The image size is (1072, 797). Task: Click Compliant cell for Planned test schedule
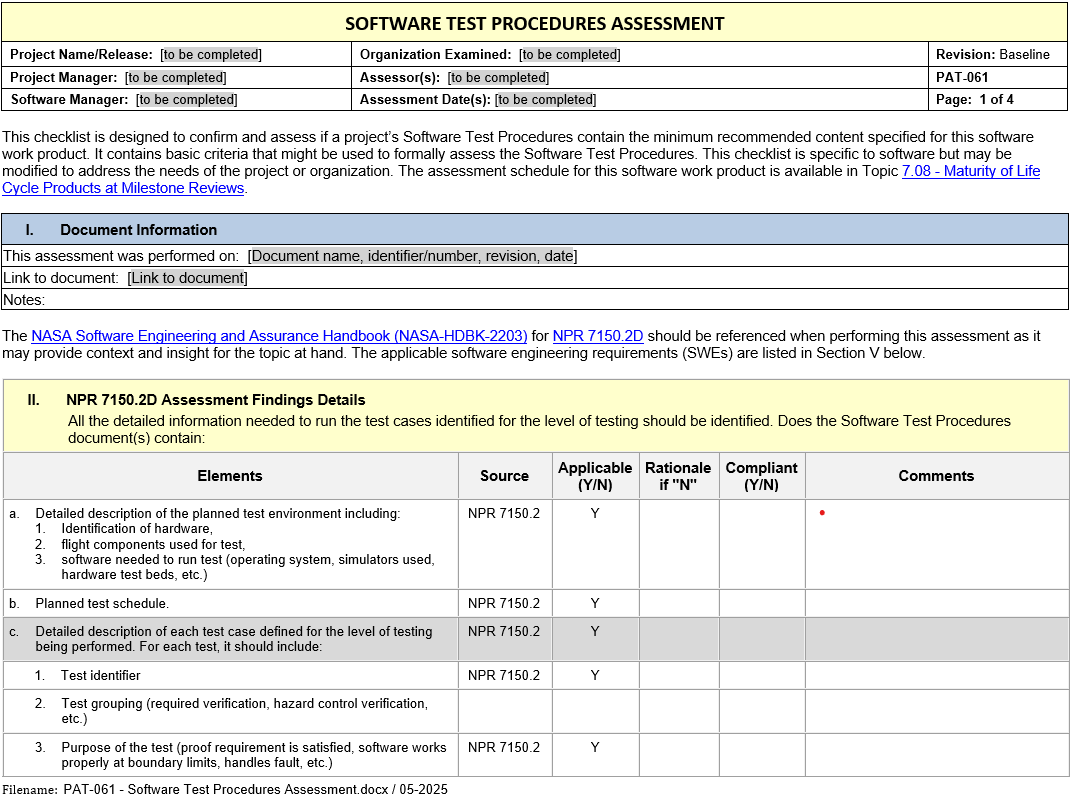click(x=761, y=603)
